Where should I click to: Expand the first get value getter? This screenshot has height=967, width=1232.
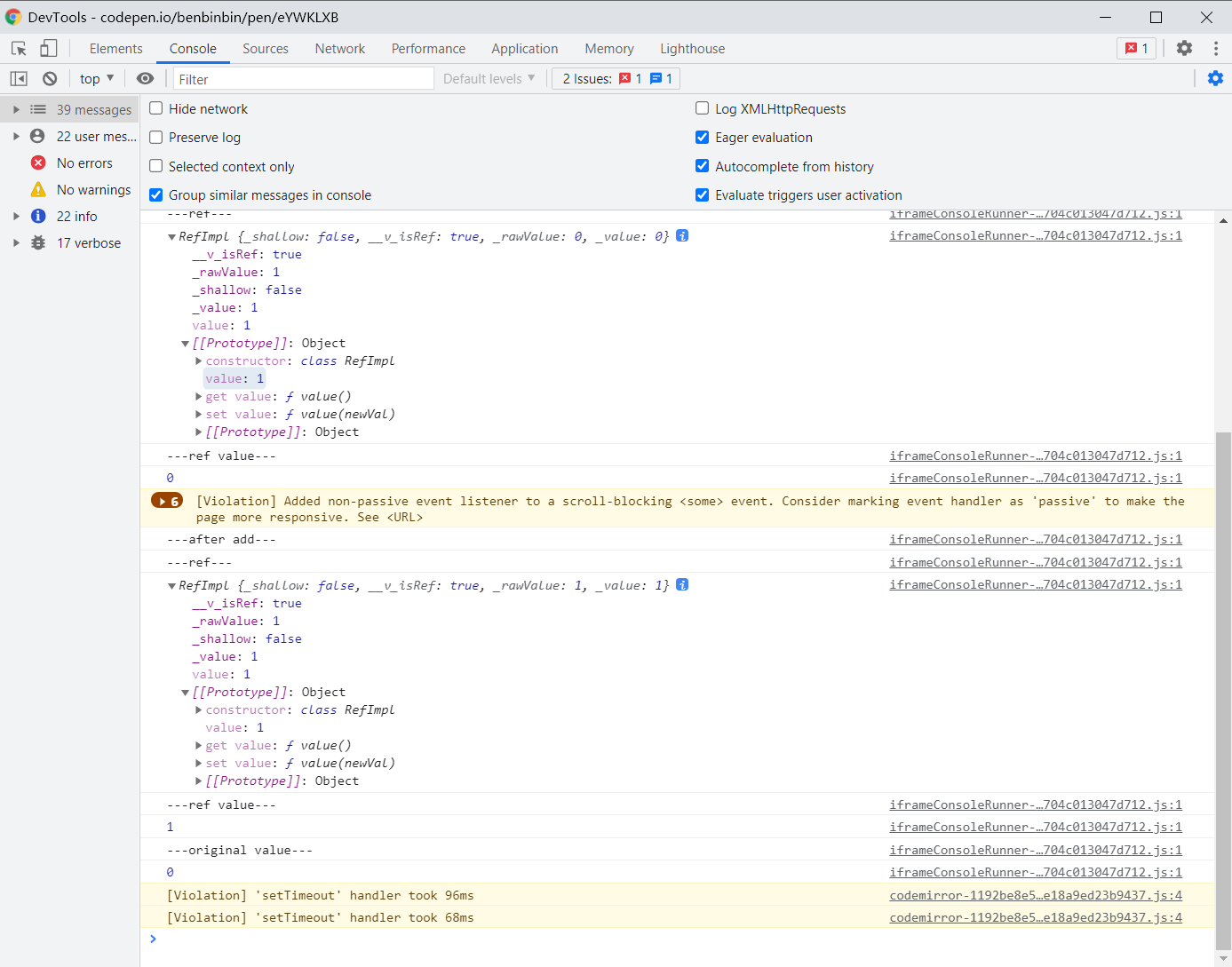(x=198, y=397)
